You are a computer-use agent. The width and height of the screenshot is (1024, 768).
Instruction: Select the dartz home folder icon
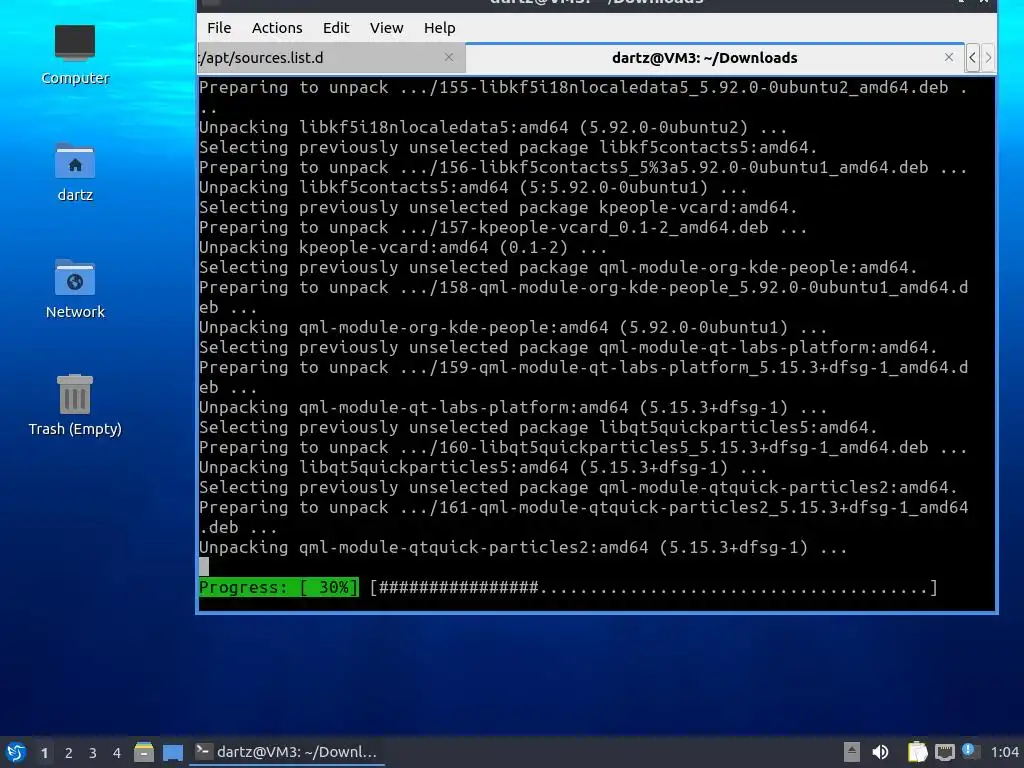[75, 172]
